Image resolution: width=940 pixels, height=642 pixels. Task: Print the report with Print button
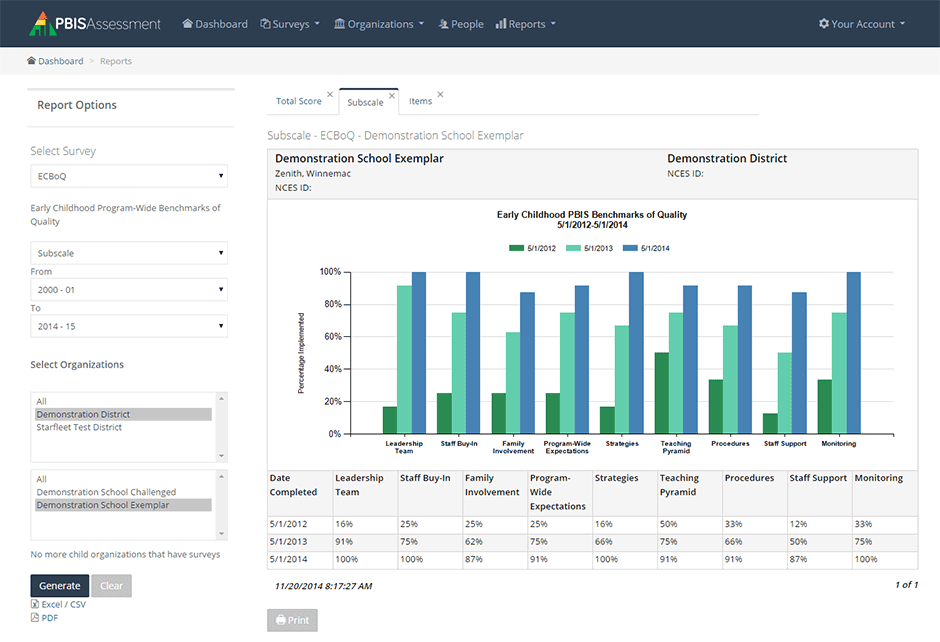tap(292, 620)
